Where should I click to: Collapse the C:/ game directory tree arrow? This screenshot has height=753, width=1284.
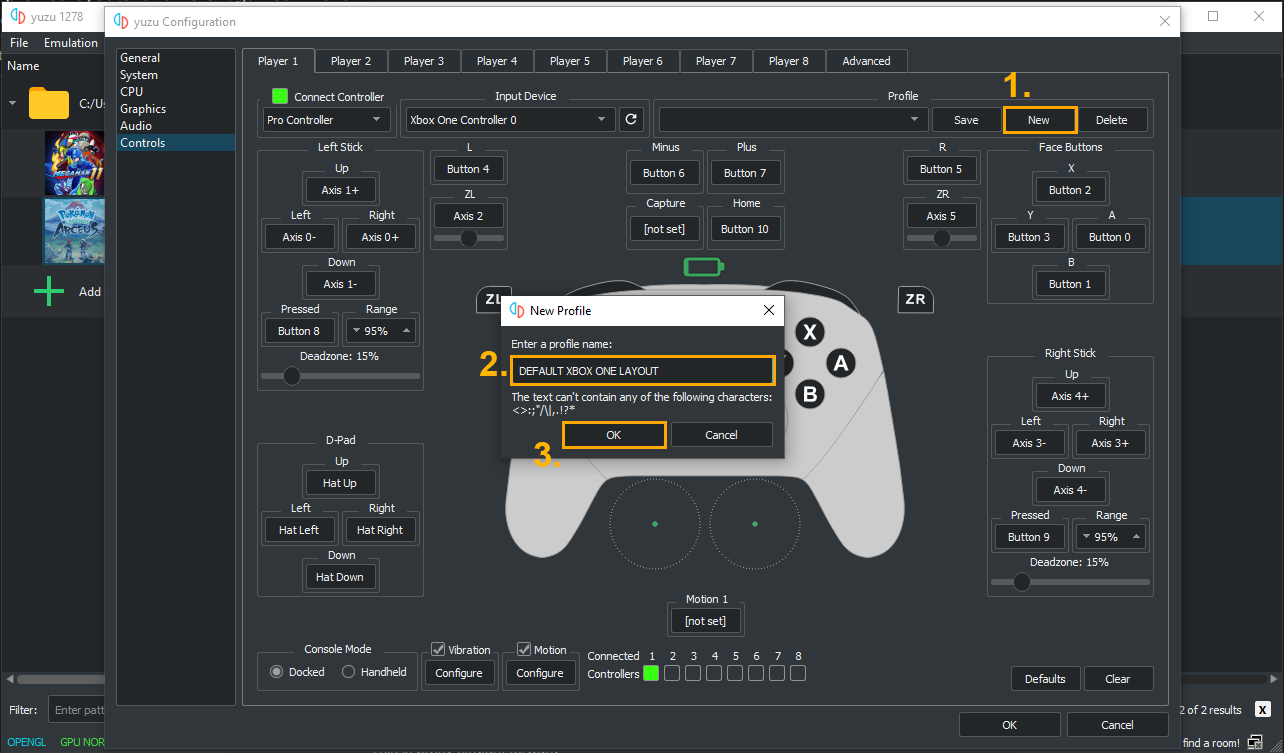[13, 103]
